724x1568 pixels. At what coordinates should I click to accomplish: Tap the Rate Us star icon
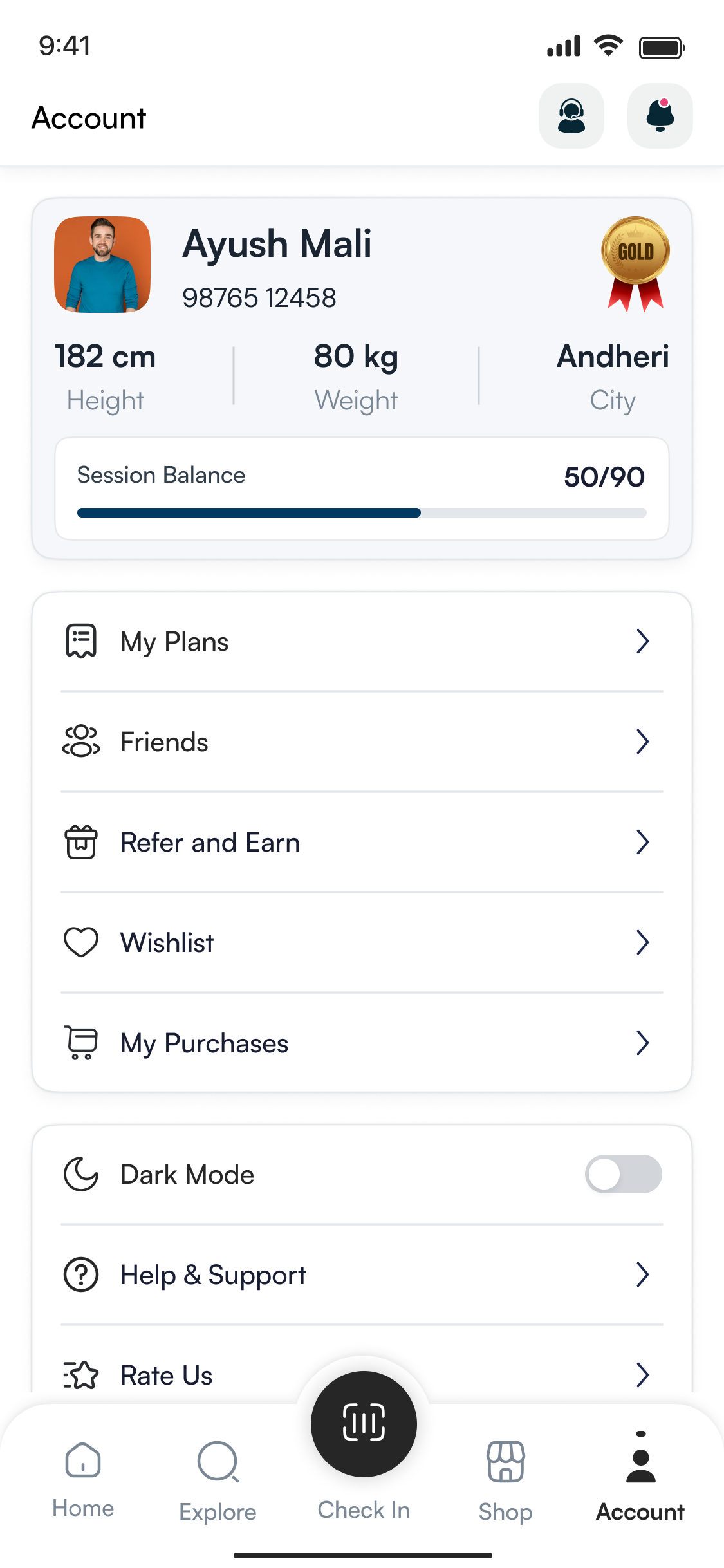(81, 1375)
